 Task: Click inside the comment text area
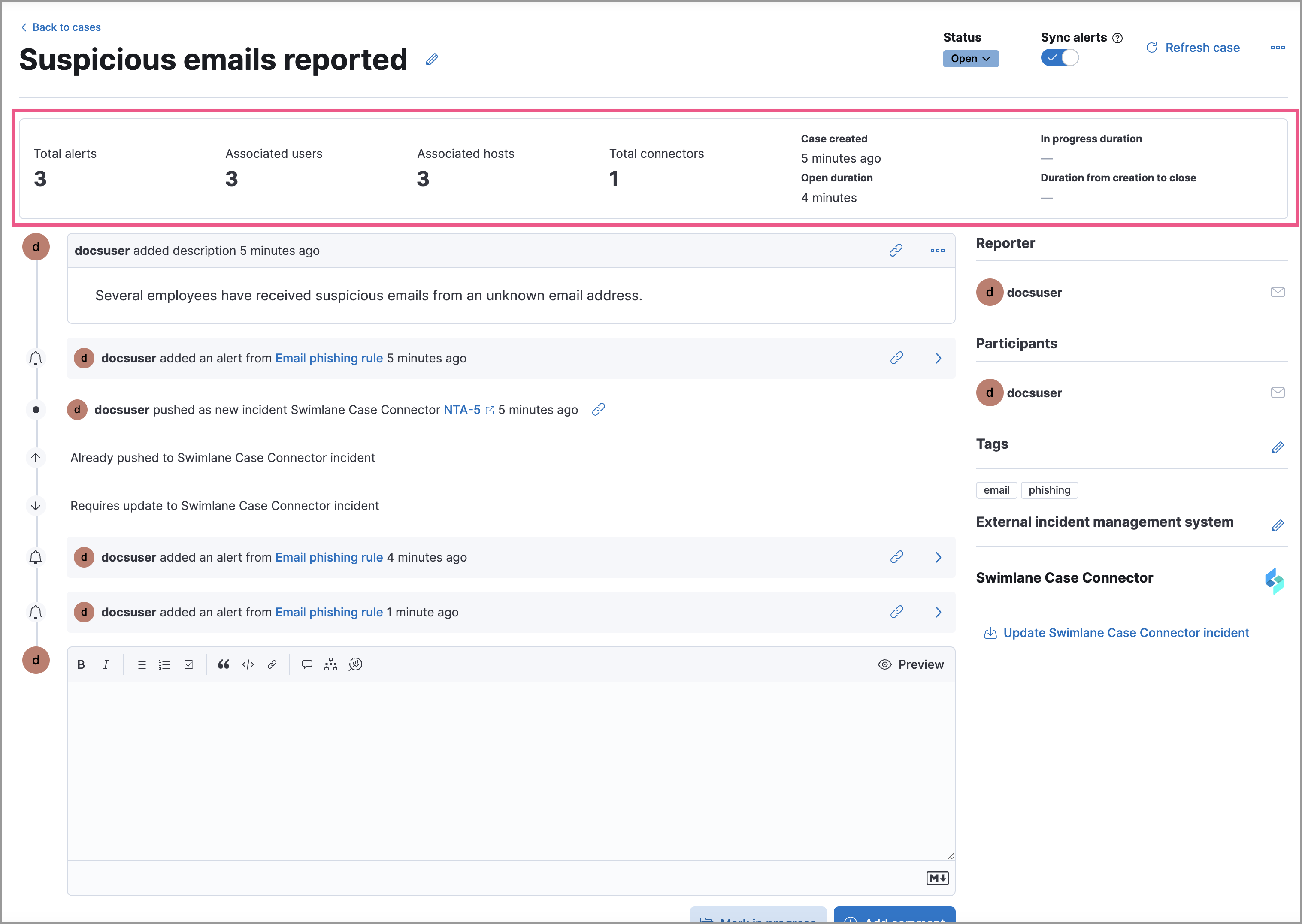pyautogui.click(x=510, y=771)
